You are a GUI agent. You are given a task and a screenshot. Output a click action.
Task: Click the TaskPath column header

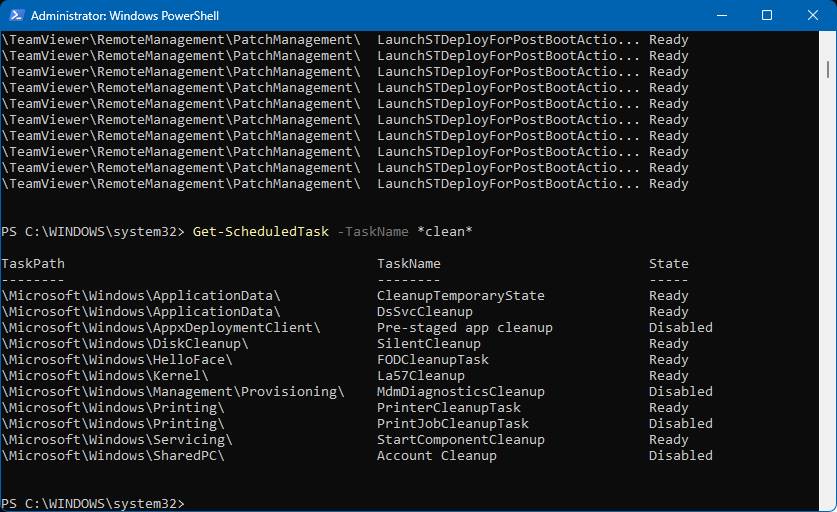tap(33, 263)
